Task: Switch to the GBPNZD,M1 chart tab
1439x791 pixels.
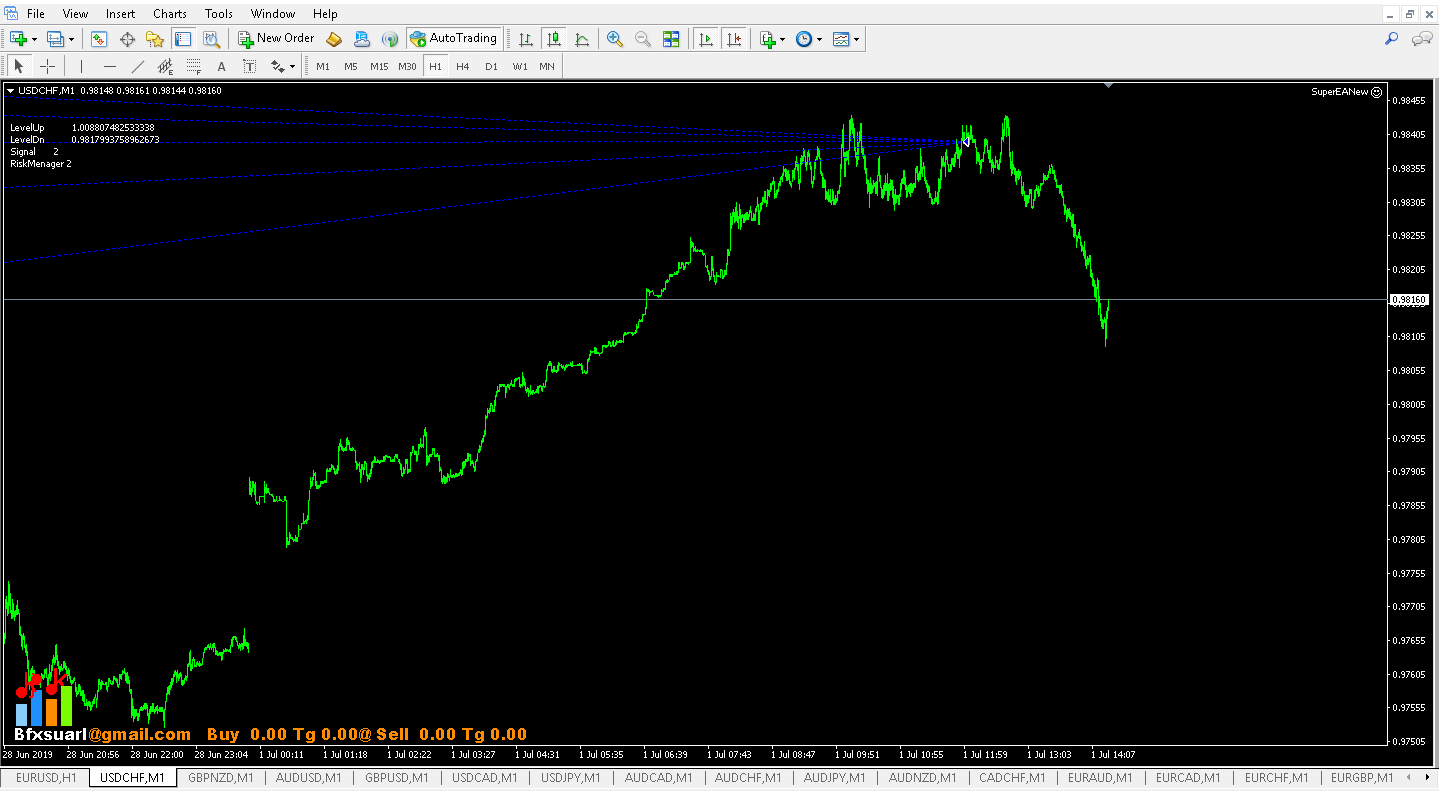Action: click(x=221, y=778)
